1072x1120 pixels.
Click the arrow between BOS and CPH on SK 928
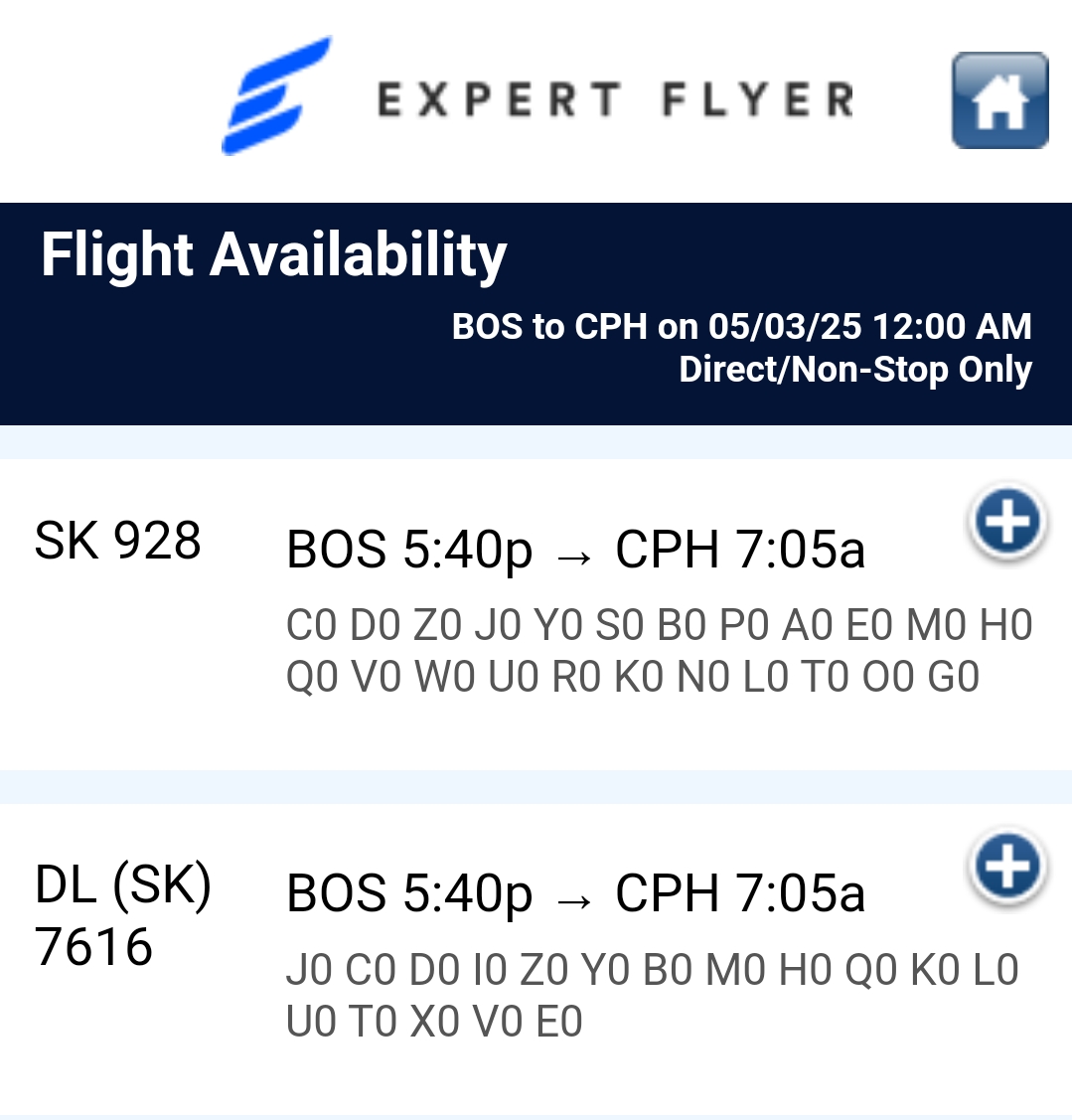click(574, 555)
